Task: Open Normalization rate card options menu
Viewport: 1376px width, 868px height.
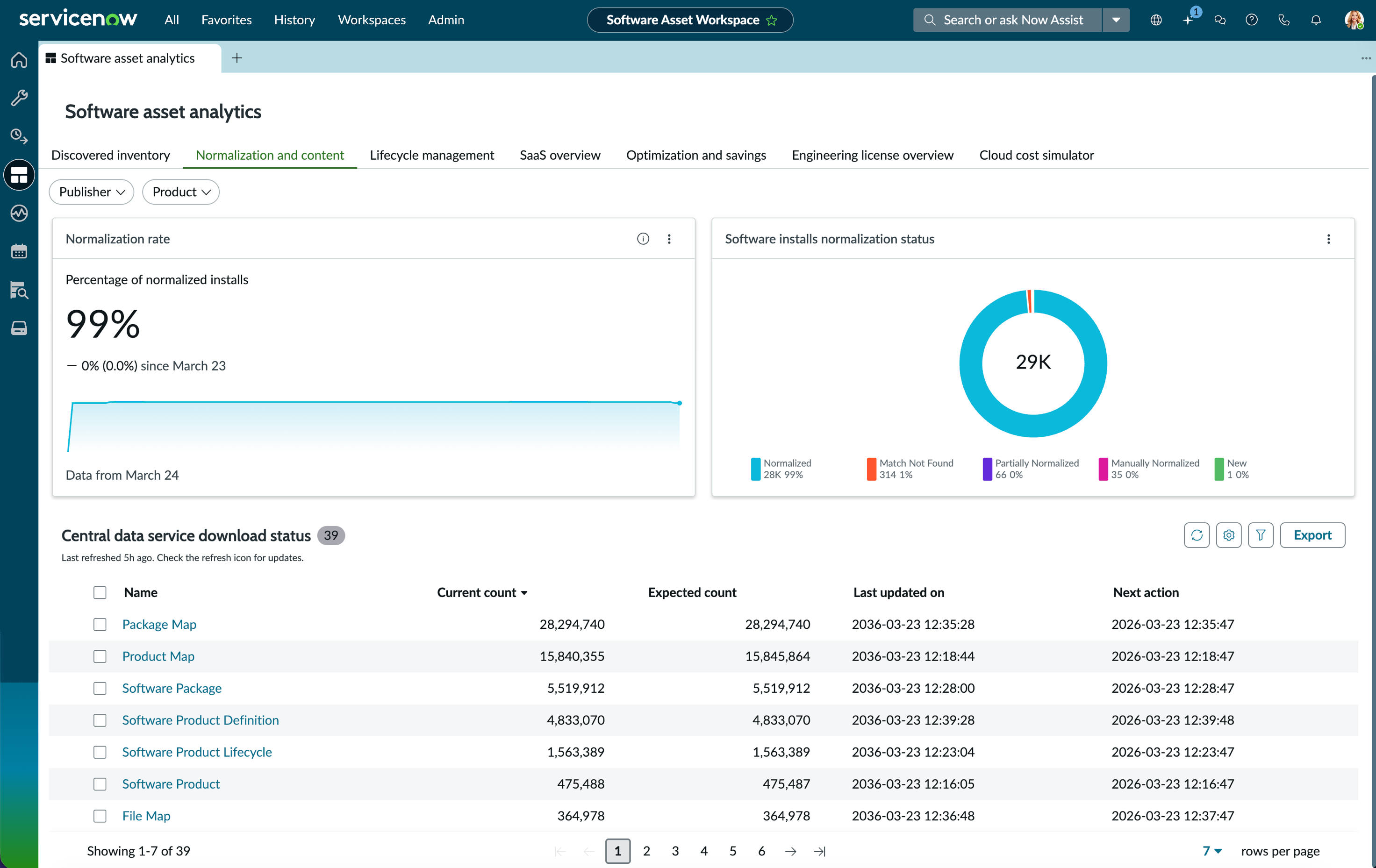Action: (669, 239)
